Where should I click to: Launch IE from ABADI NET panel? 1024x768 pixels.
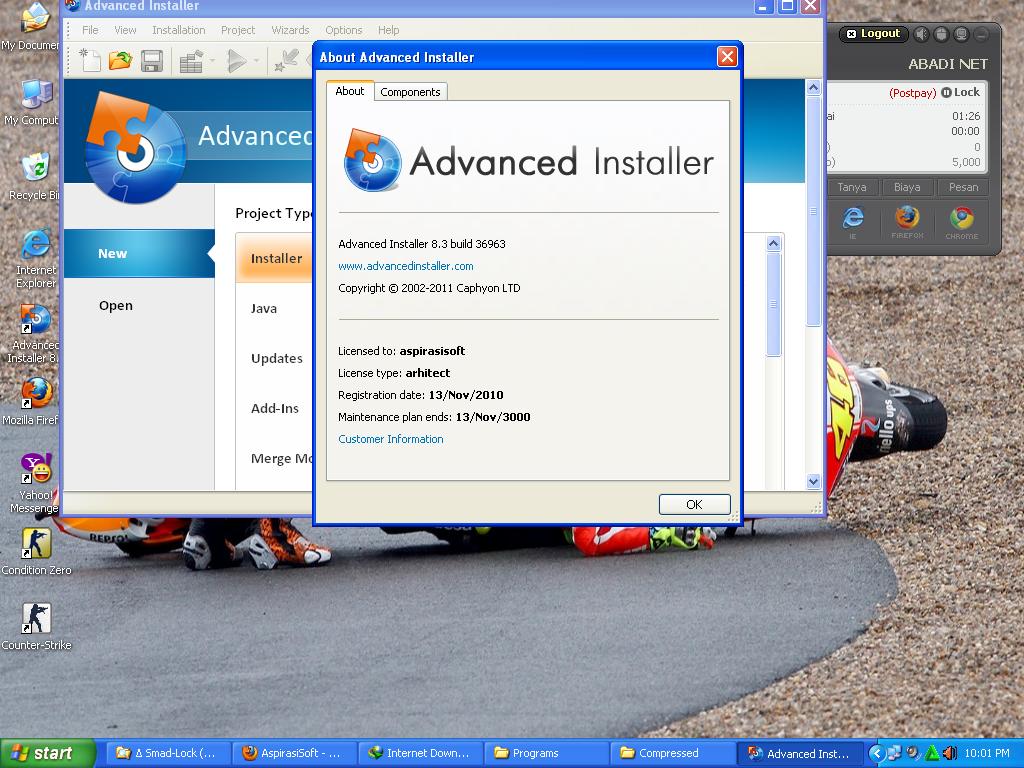853,221
